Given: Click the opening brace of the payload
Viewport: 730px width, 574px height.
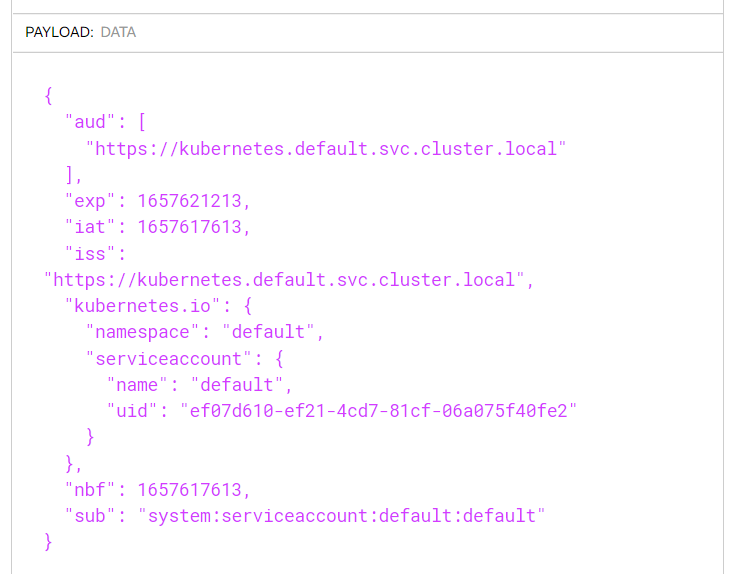Looking at the screenshot, I should [48, 96].
